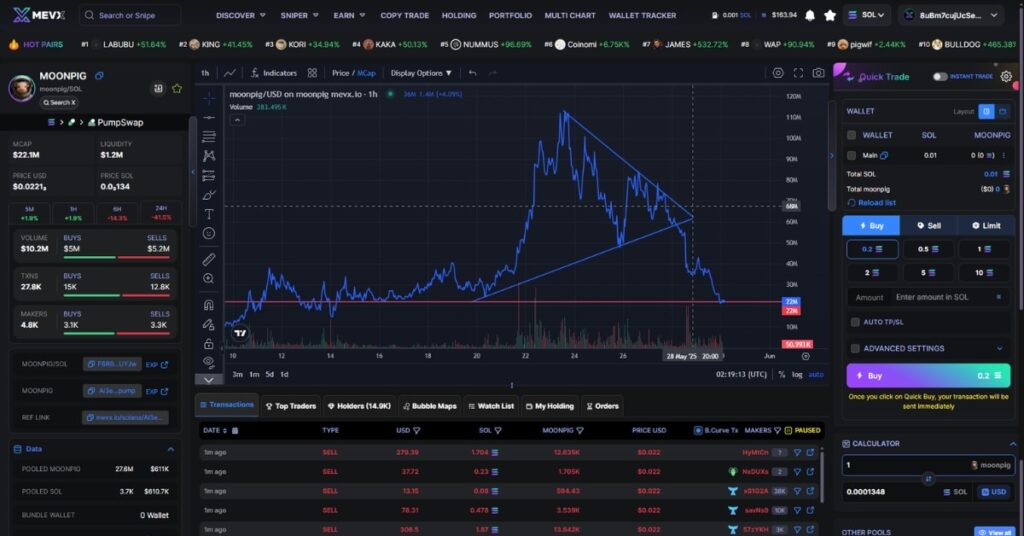Select the 0.5 SOL quick amount button
This screenshot has height=536, width=1024.
(x=928, y=249)
